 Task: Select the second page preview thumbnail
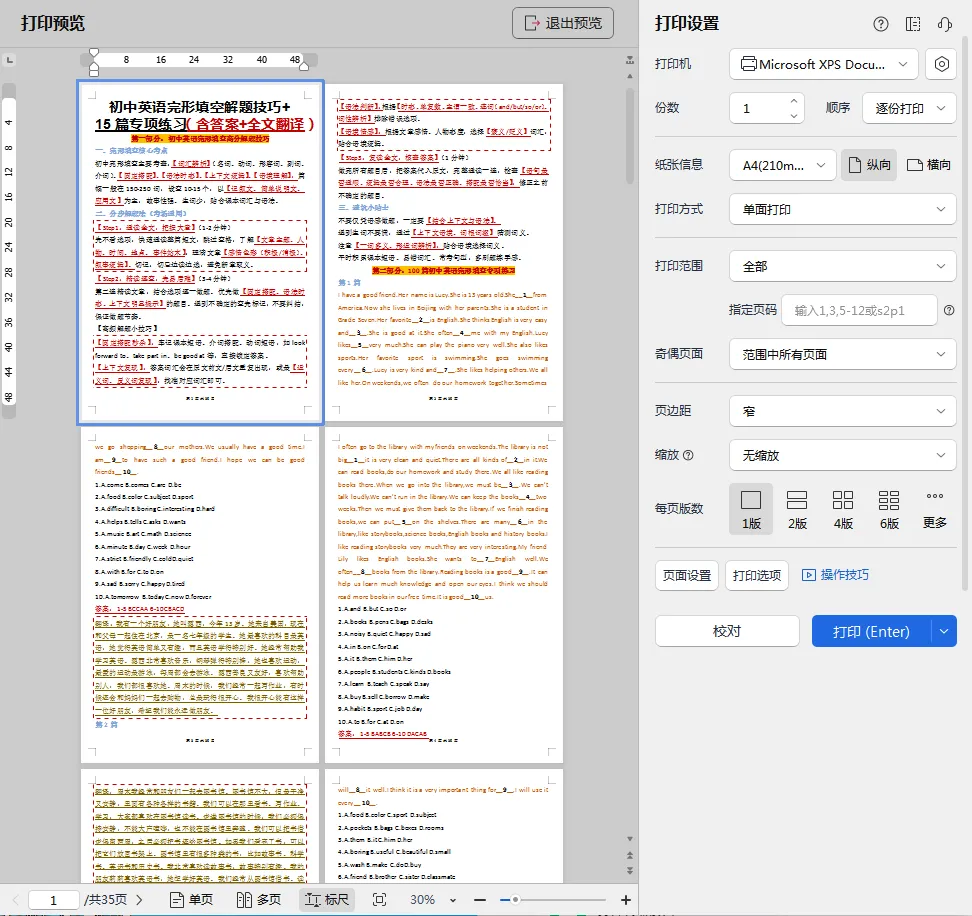click(x=444, y=252)
